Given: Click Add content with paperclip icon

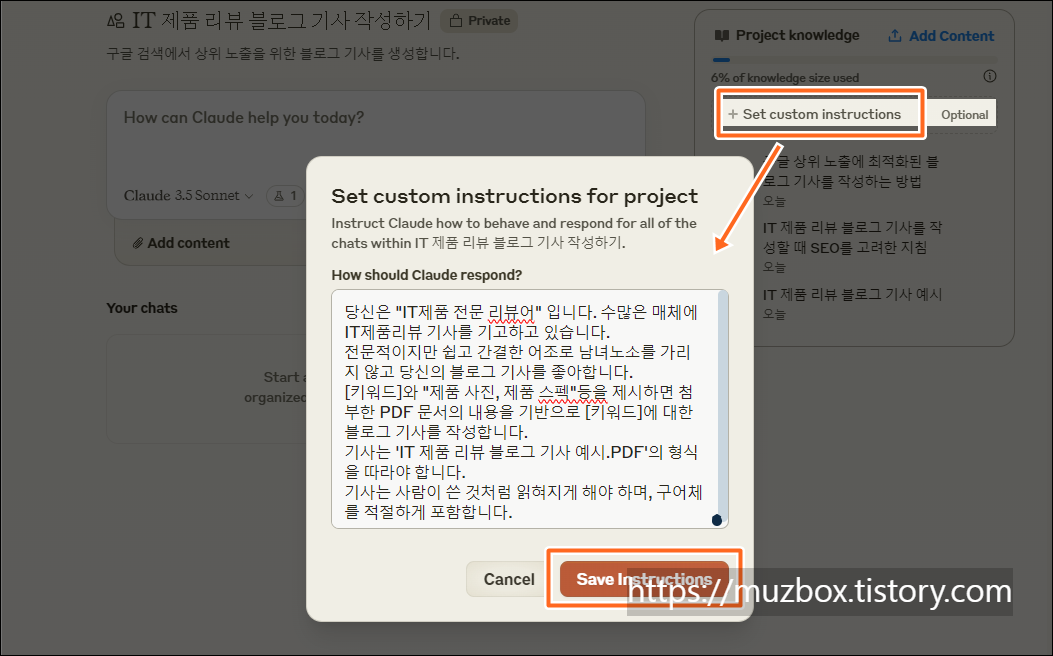Looking at the screenshot, I should (x=181, y=243).
